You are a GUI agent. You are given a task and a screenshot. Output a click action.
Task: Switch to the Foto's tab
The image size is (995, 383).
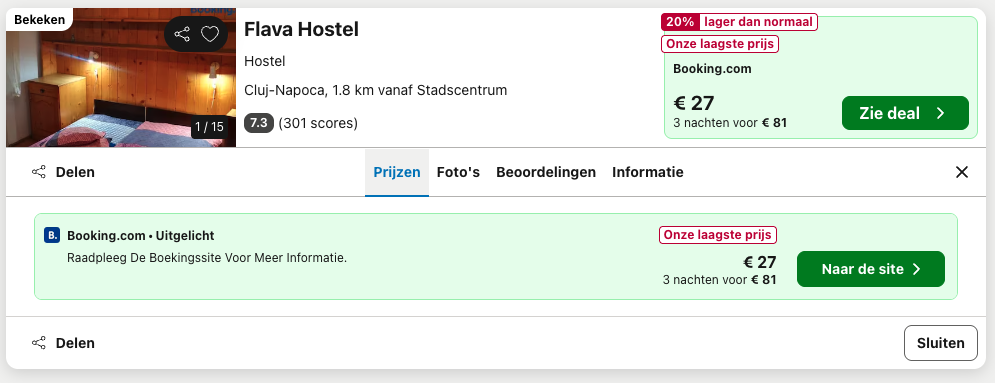(x=458, y=172)
